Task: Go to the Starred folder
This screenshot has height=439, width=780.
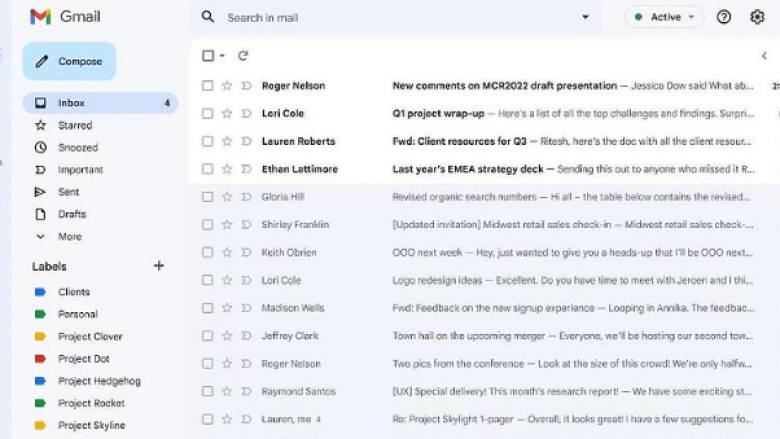Action: click(75, 126)
